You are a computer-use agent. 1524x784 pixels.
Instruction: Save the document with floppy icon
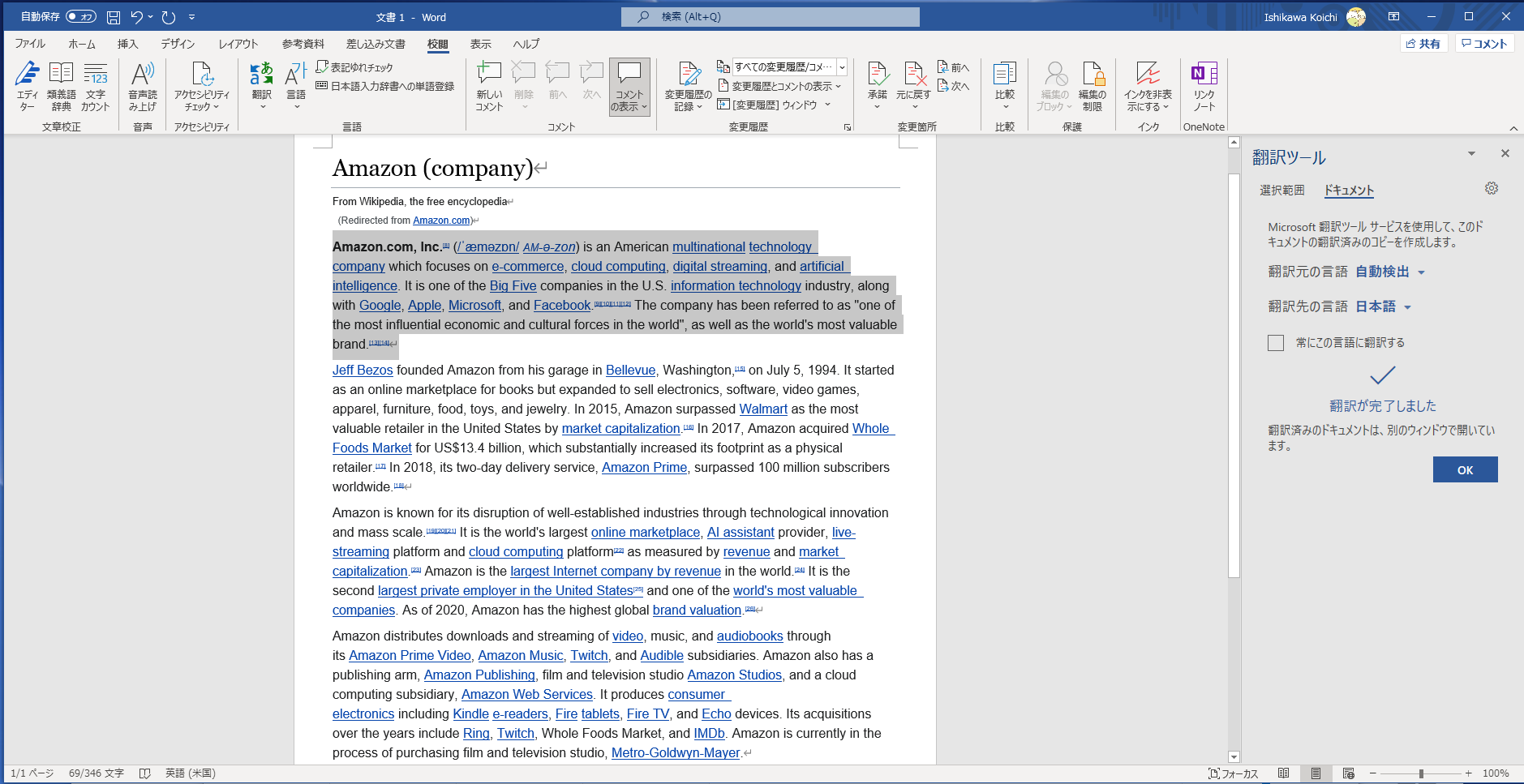pos(114,17)
